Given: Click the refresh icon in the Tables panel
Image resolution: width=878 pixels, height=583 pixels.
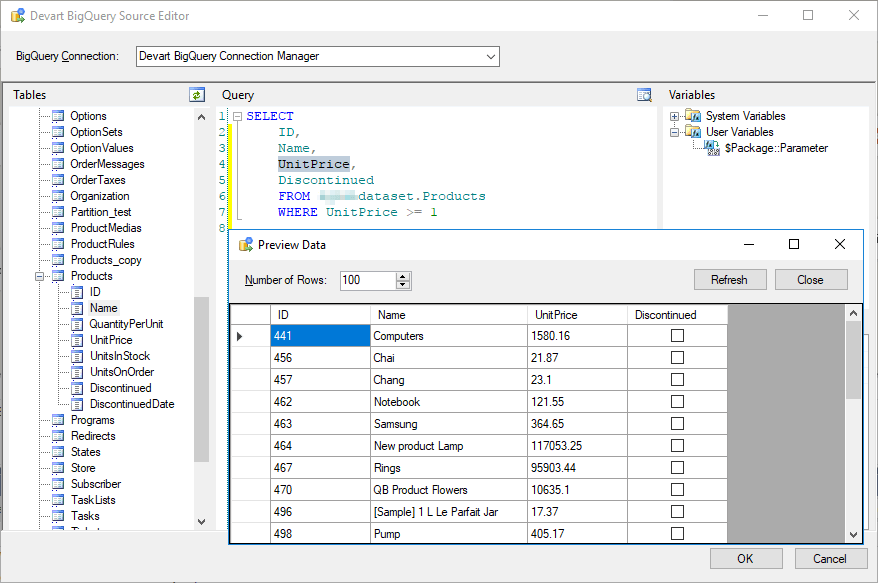Looking at the screenshot, I should [x=196, y=94].
